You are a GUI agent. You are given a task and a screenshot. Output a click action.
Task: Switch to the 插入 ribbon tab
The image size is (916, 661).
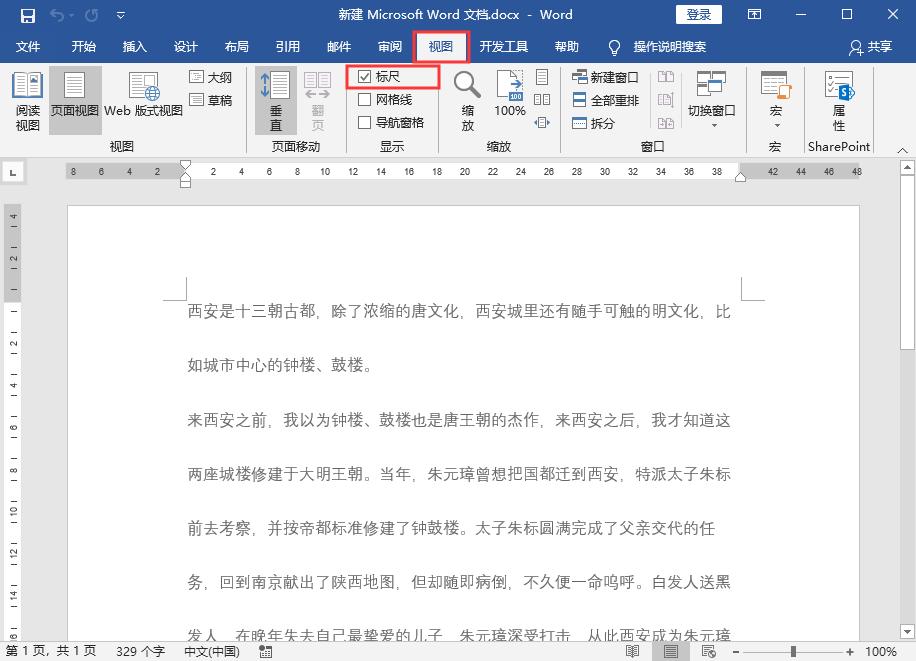pyautogui.click(x=135, y=46)
